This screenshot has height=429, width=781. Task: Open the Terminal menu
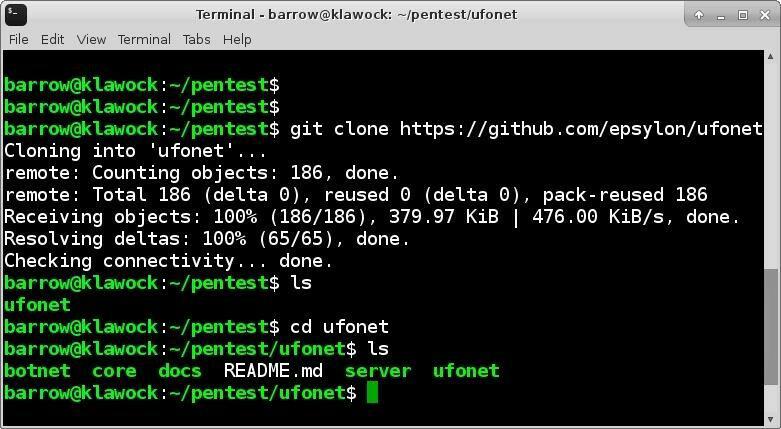point(144,39)
